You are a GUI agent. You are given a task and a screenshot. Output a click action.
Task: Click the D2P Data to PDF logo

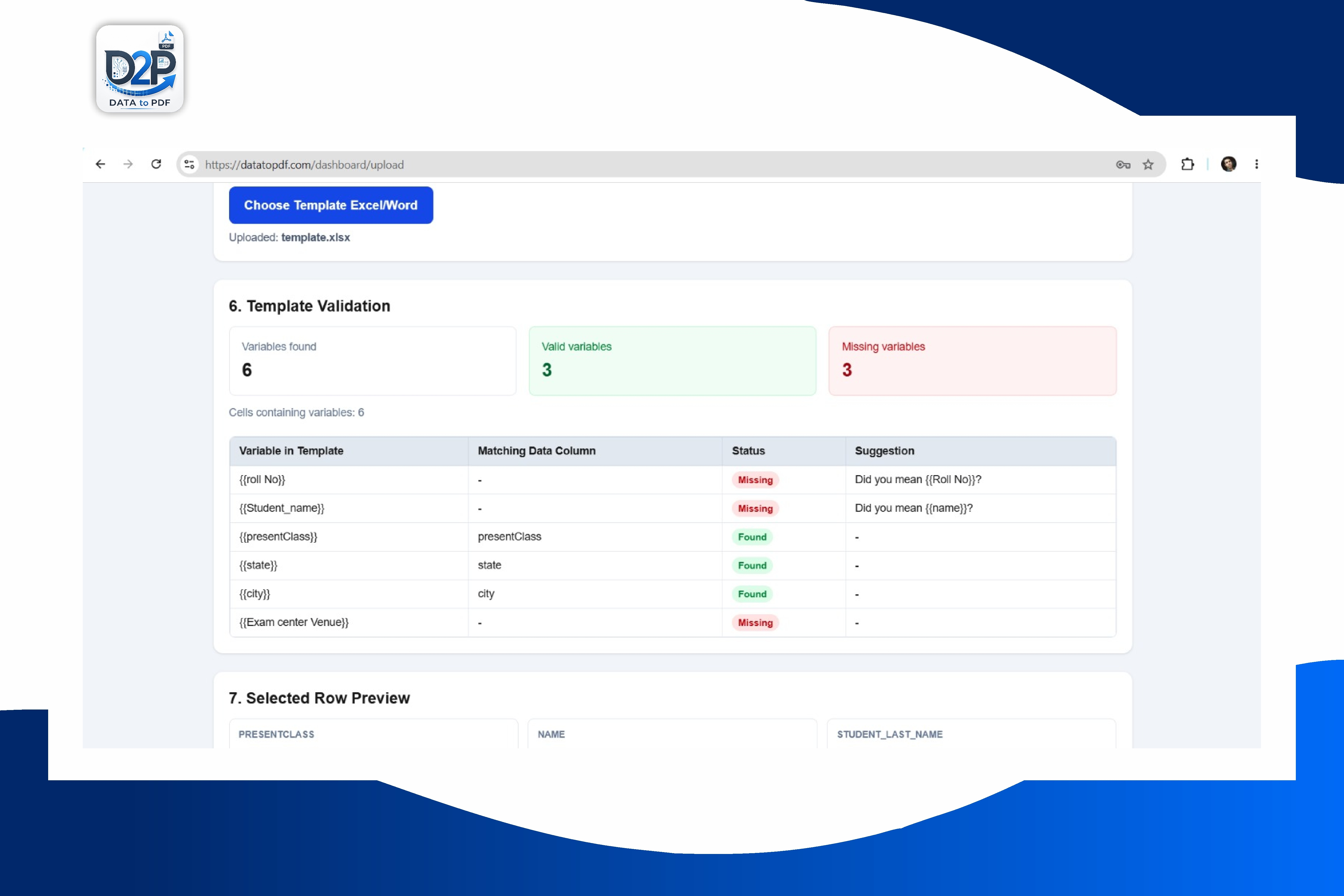[140, 69]
